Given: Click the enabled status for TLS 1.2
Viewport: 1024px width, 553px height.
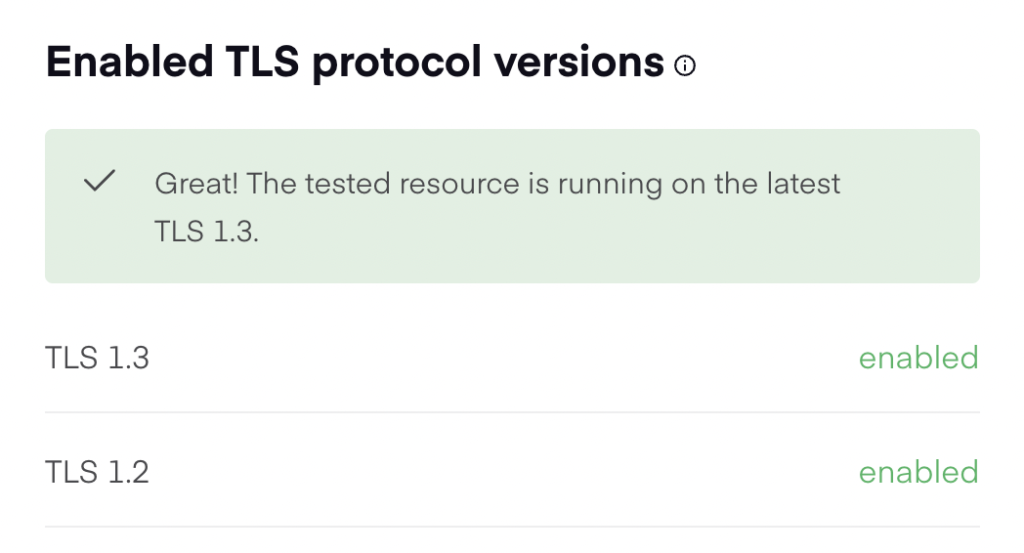Looking at the screenshot, I should click(918, 472).
